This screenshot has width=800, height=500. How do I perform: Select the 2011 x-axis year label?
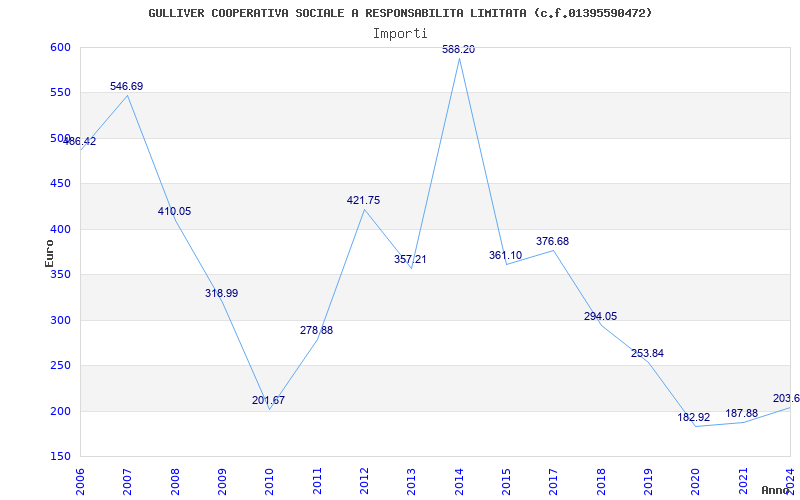(x=317, y=481)
